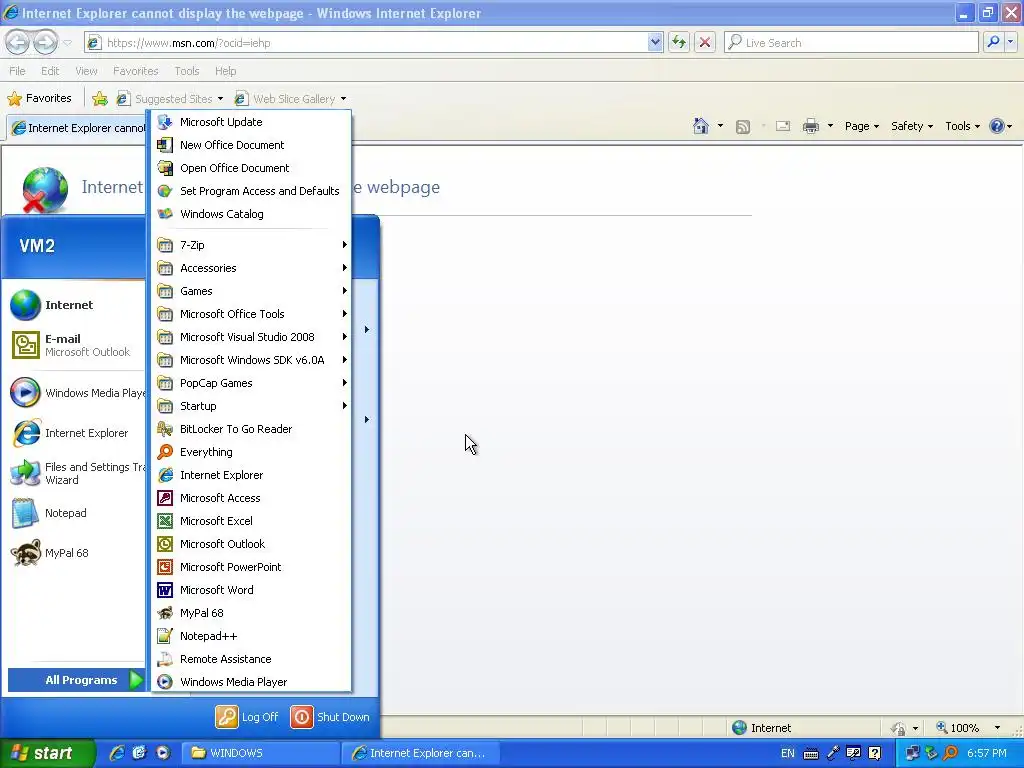Start the Everything search program
This screenshot has width=1024, height=768.
(x=251, y=452)
